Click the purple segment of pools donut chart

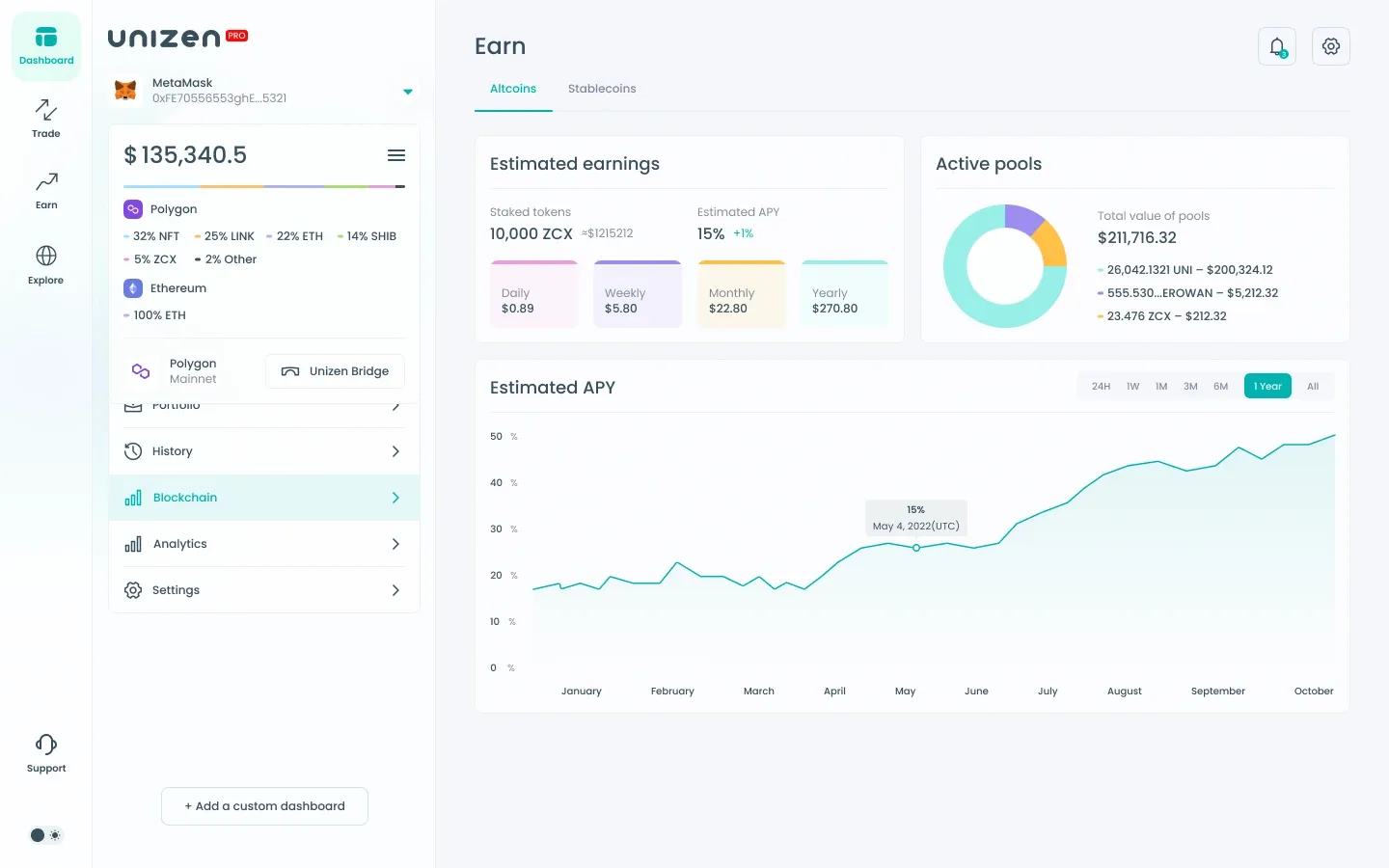[1022, 219]
